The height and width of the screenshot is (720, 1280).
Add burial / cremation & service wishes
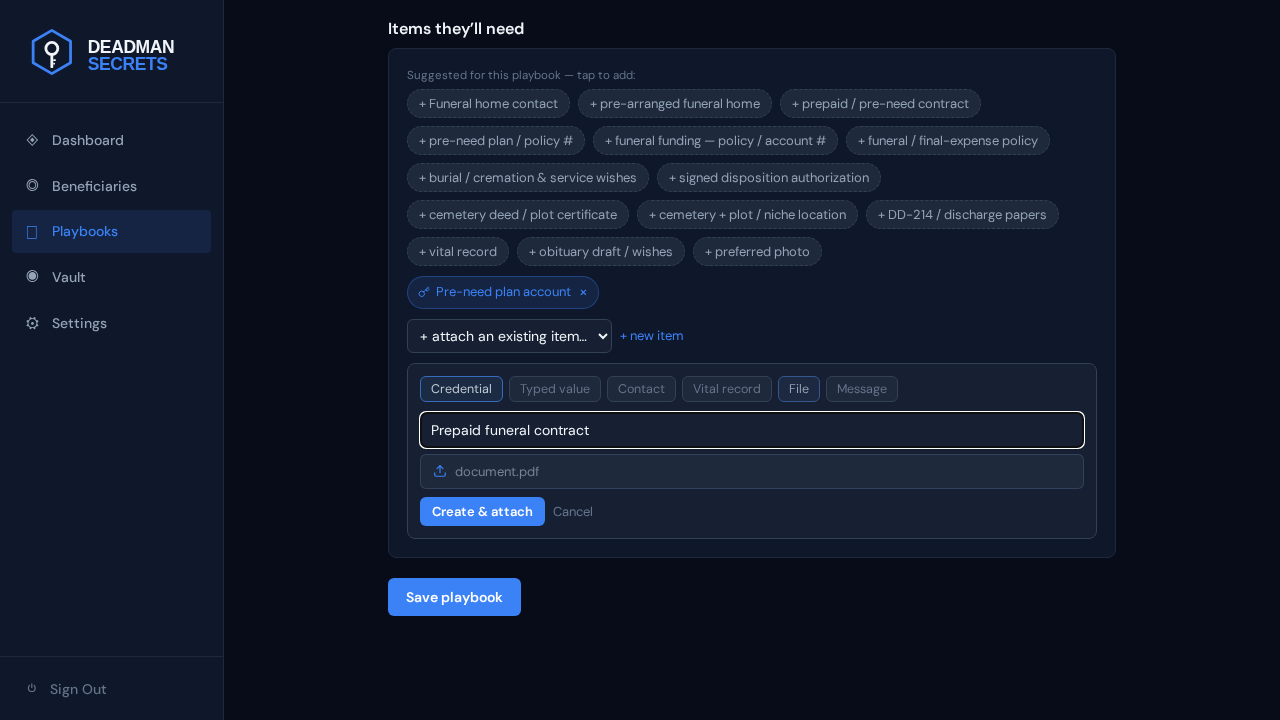pyautogui.click(x=528, y=177)
